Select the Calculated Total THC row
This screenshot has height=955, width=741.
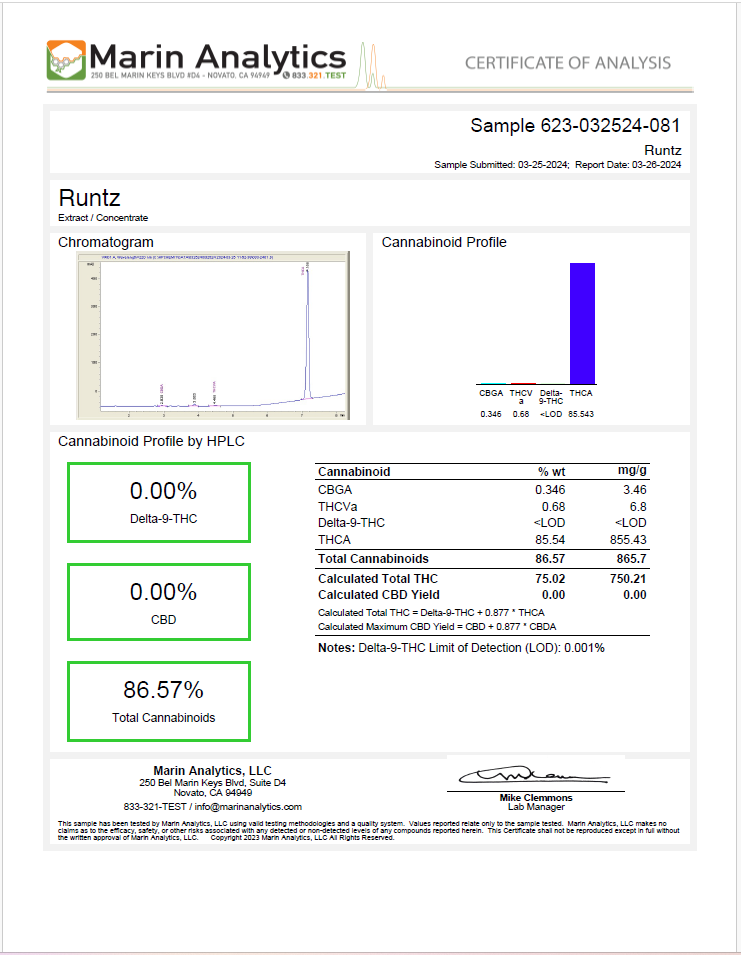click(x=482, y=578)
